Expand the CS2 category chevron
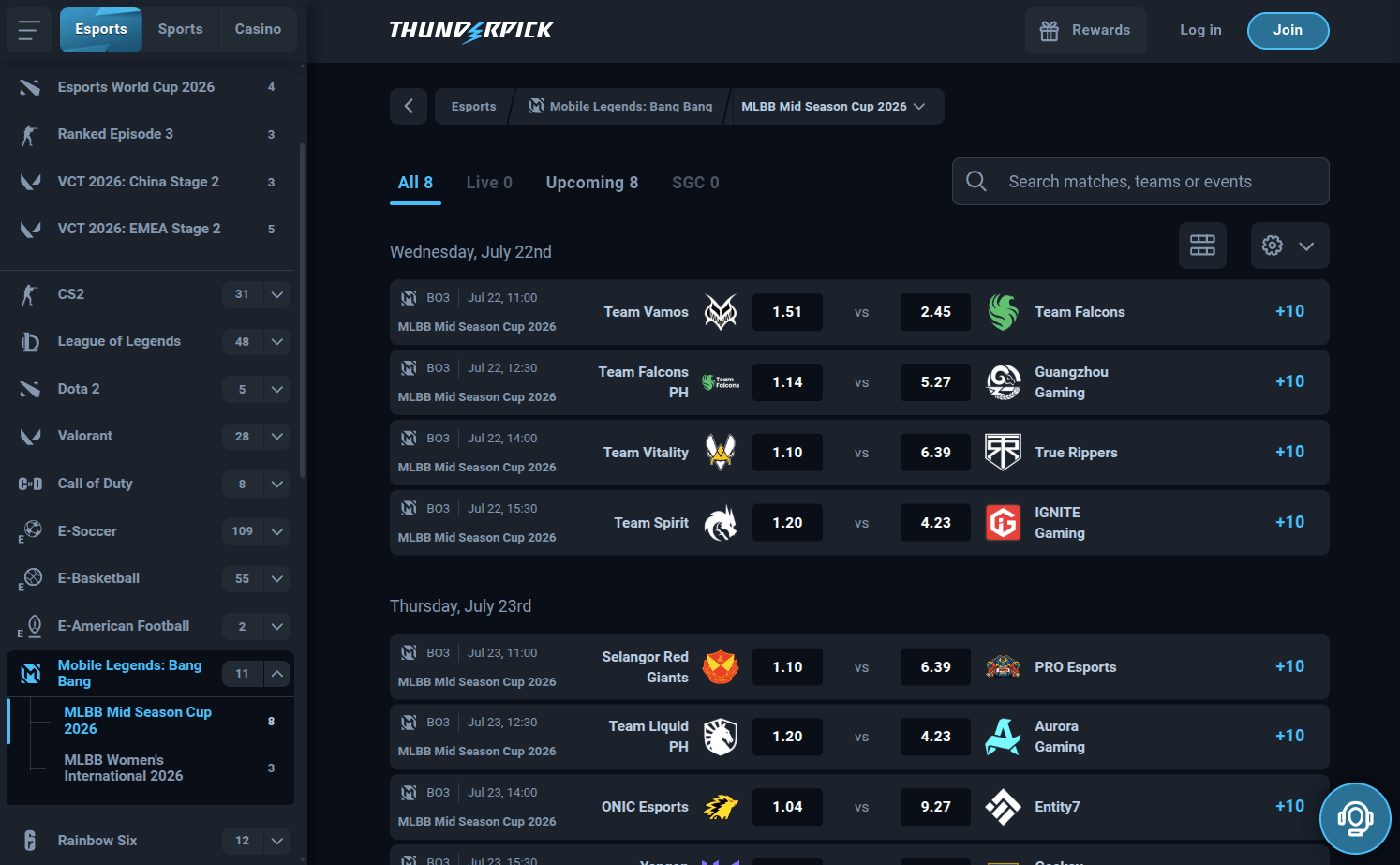Viewport: 1400px width, 865px height. pos(277,294)
